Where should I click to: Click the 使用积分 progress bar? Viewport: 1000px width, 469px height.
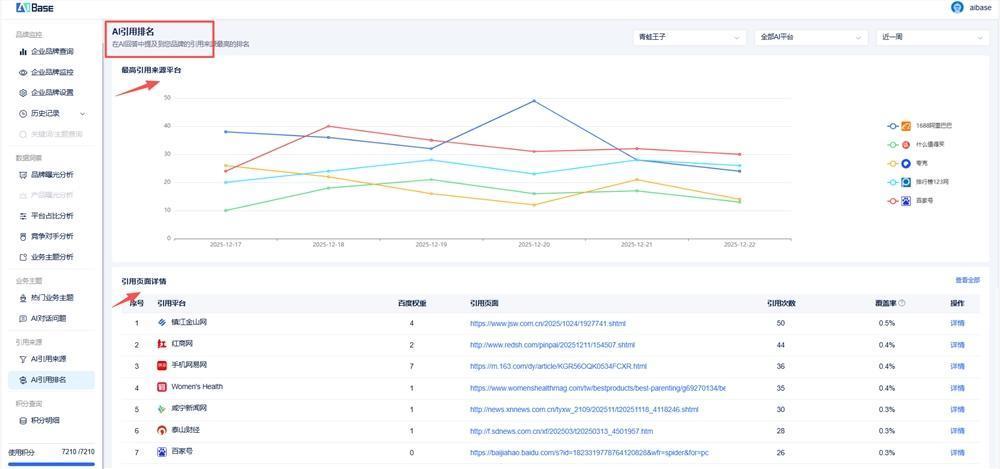point(52,464)
